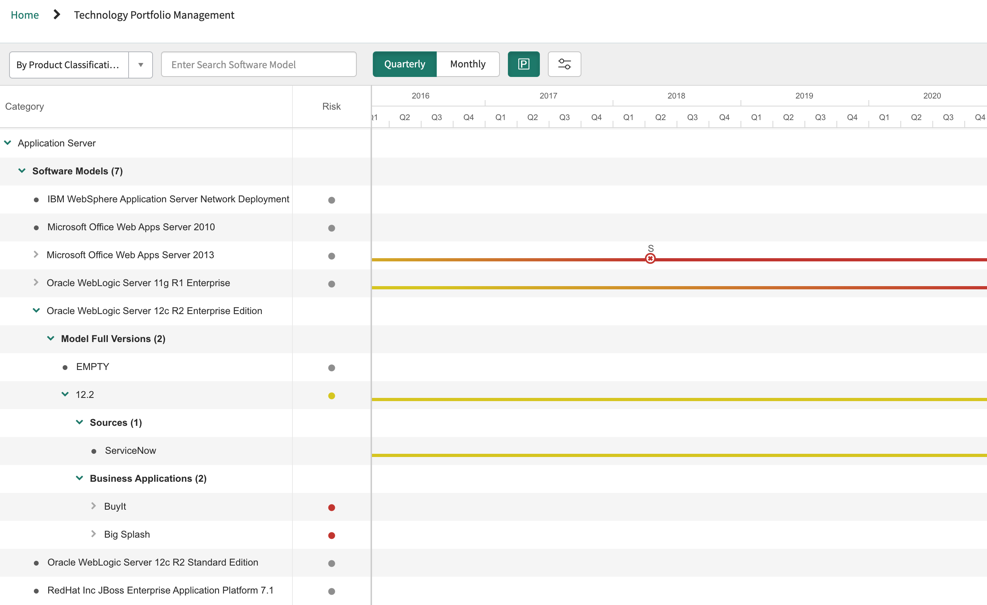
Task: Click the S end-of-support marker on timeline
Action: pyautogui.click(x=650, y=258)
